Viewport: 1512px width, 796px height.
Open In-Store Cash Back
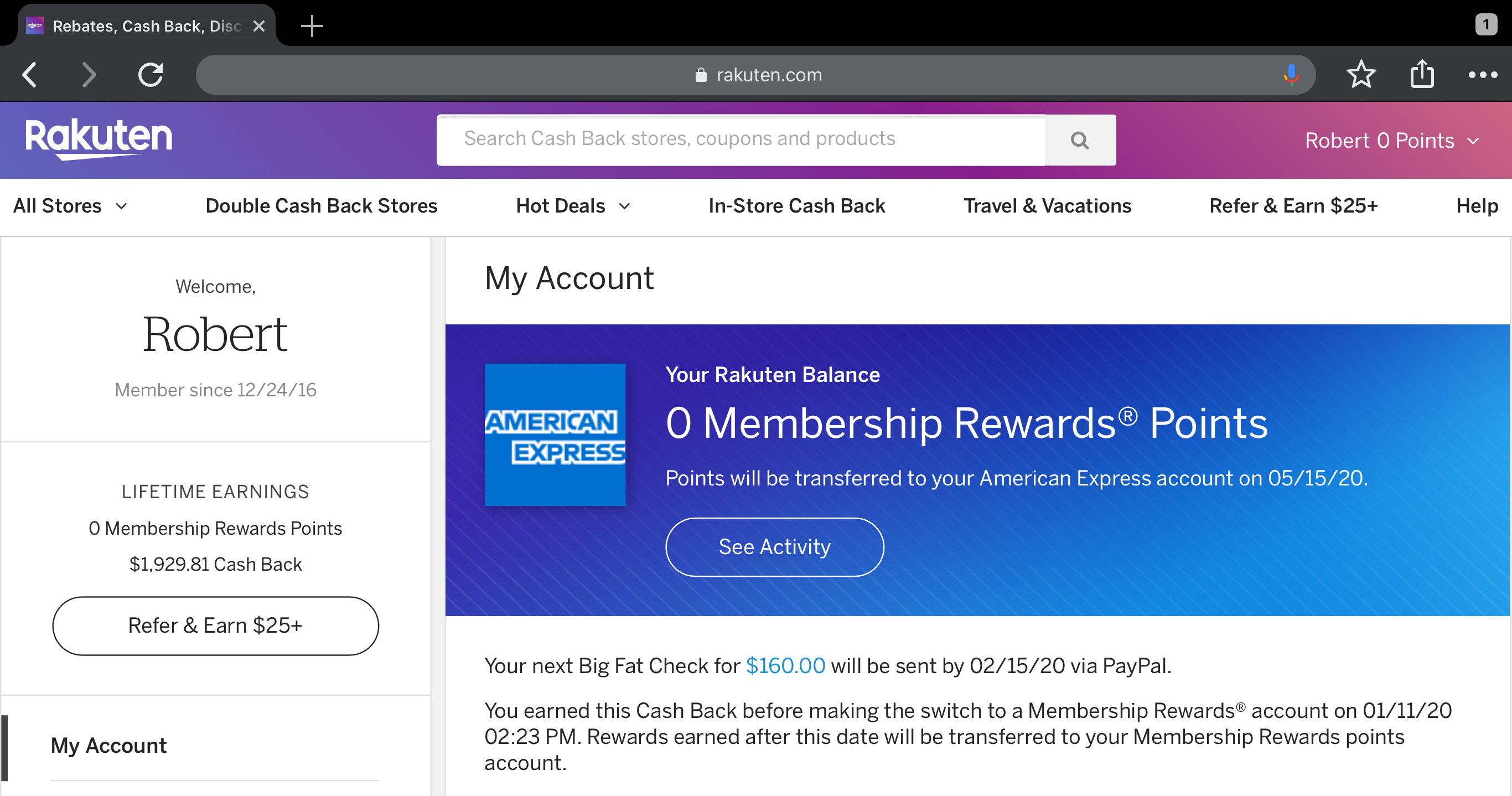pyautogui.click(x=796, y=205)
